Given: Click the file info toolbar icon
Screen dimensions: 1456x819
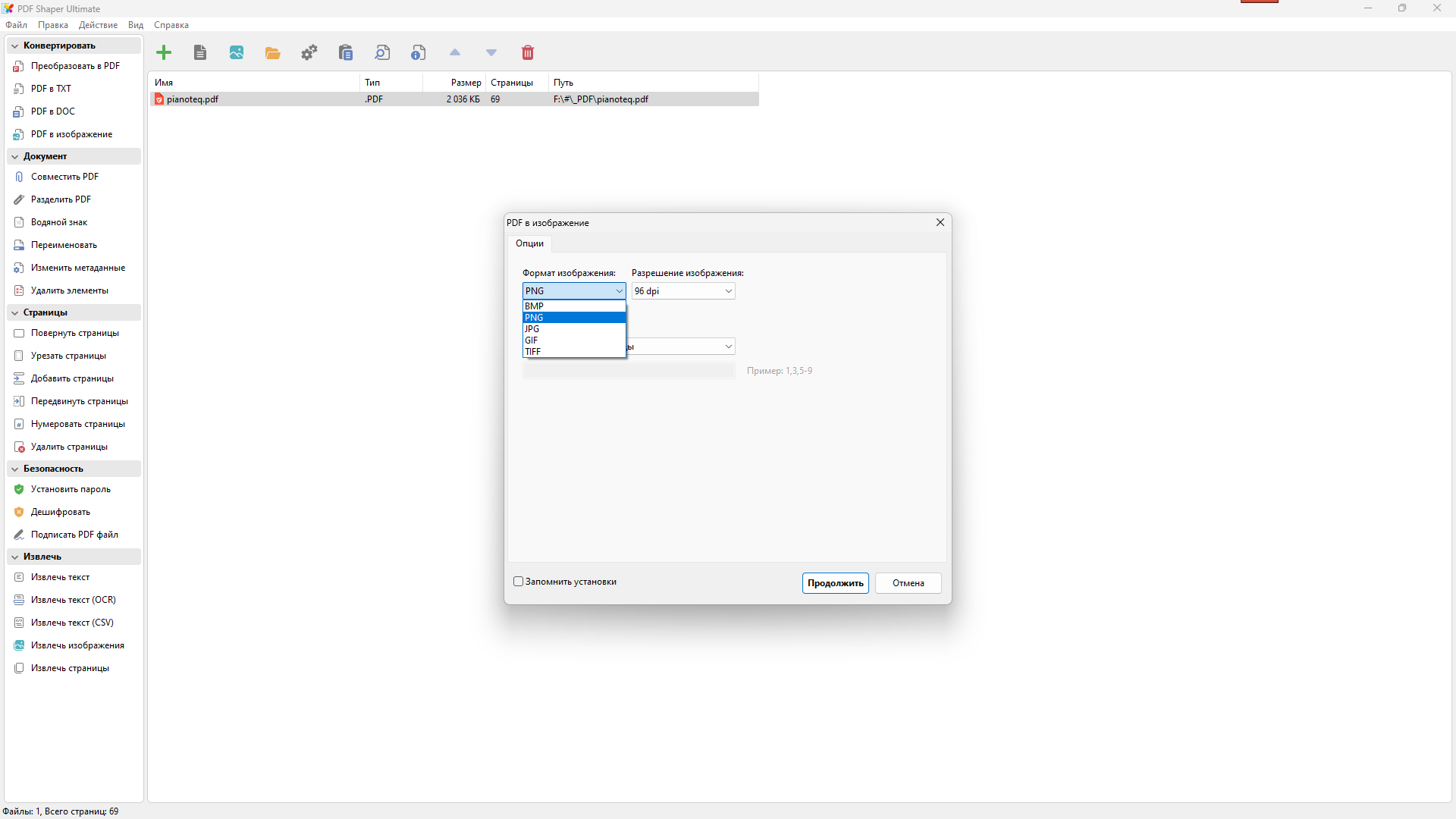Looking at the screenshot, I should tap(419, 52).
